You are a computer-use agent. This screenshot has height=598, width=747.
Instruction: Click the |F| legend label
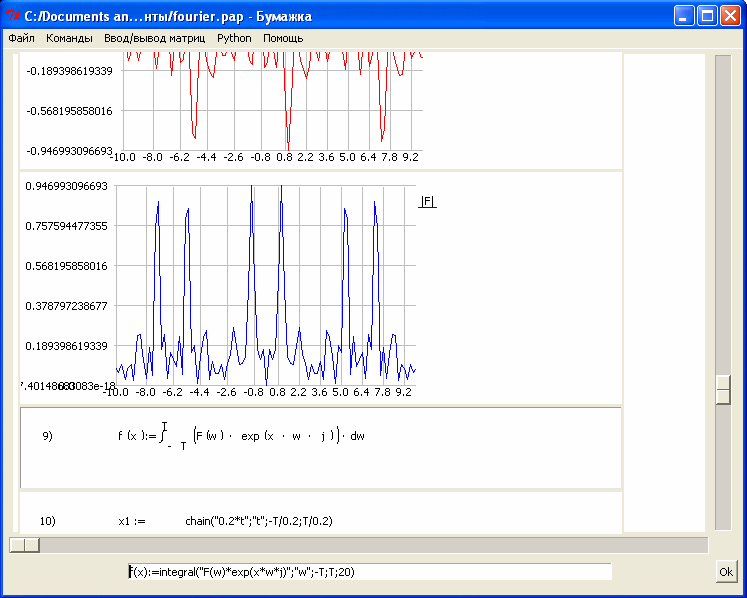pos(427,202)
